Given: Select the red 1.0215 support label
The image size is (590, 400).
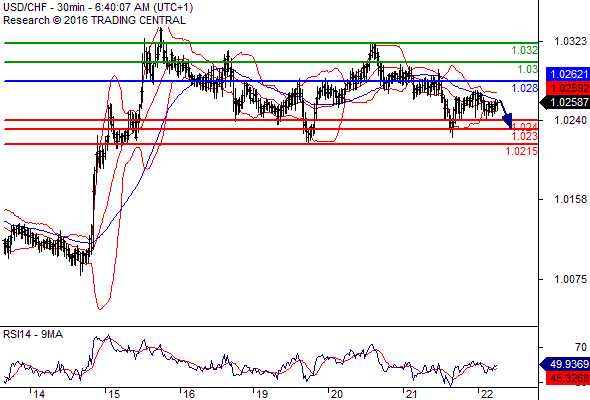Looking at the screenshot, I should (522, 151).
